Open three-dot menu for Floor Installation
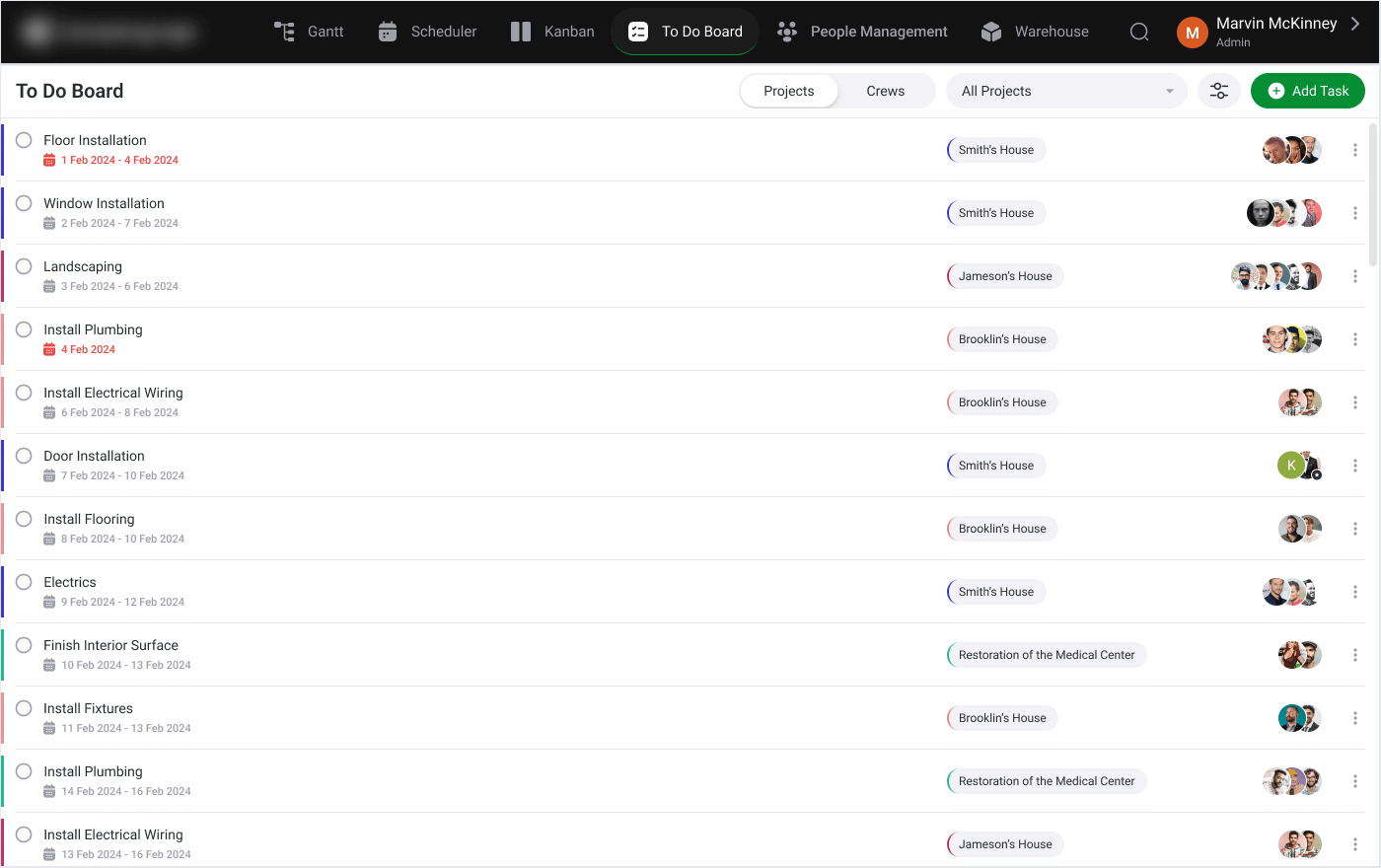The image size is (1381, 868). pos(1355,150)
